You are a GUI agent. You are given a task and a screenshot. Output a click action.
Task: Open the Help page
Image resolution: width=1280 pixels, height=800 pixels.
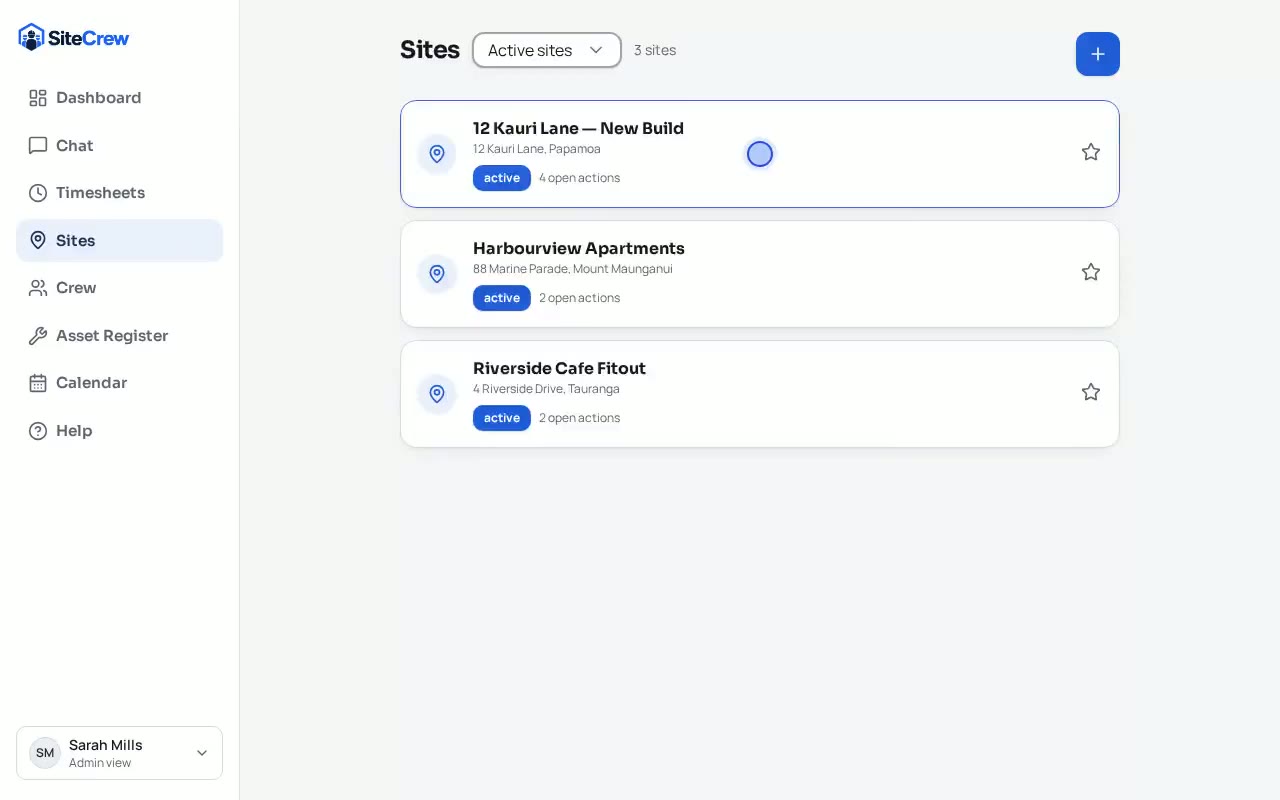[119, 431]
